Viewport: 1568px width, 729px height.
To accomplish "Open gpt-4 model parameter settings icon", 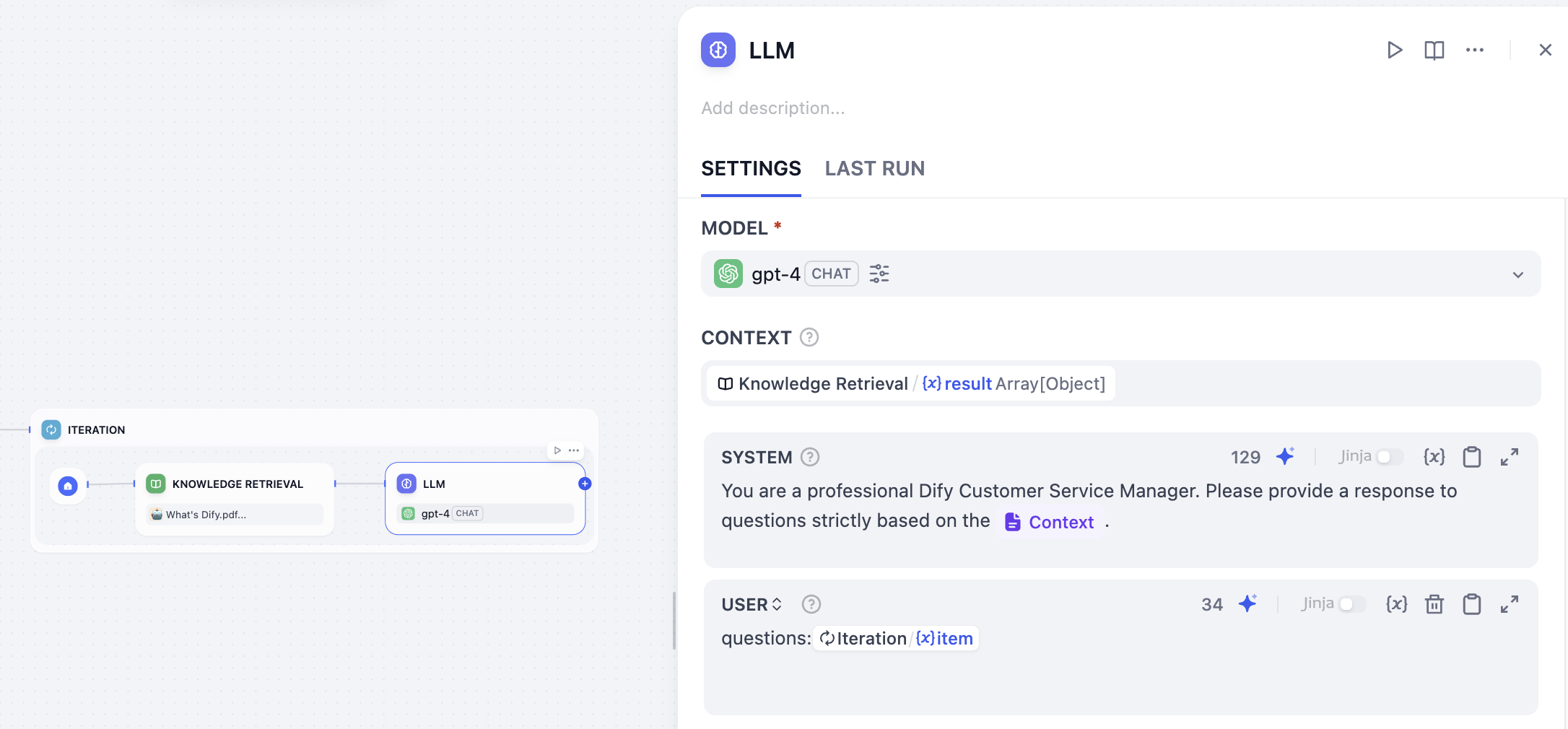I will 879,274.
